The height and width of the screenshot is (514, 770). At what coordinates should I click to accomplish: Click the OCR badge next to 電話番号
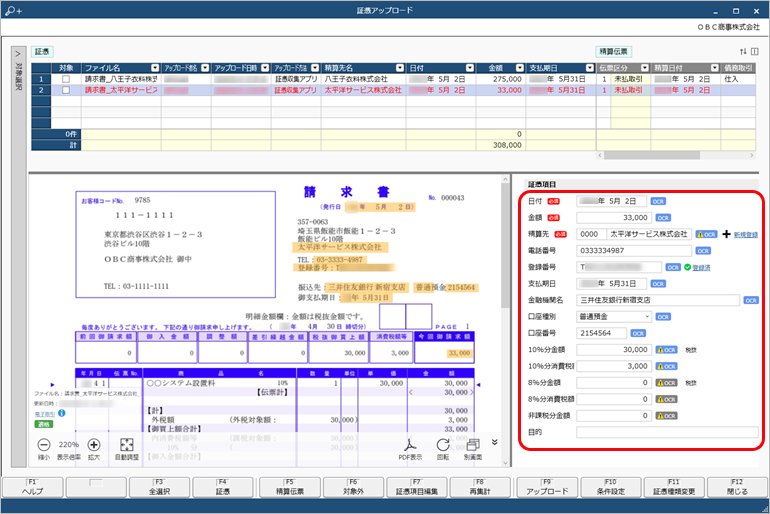click(703, 251)
